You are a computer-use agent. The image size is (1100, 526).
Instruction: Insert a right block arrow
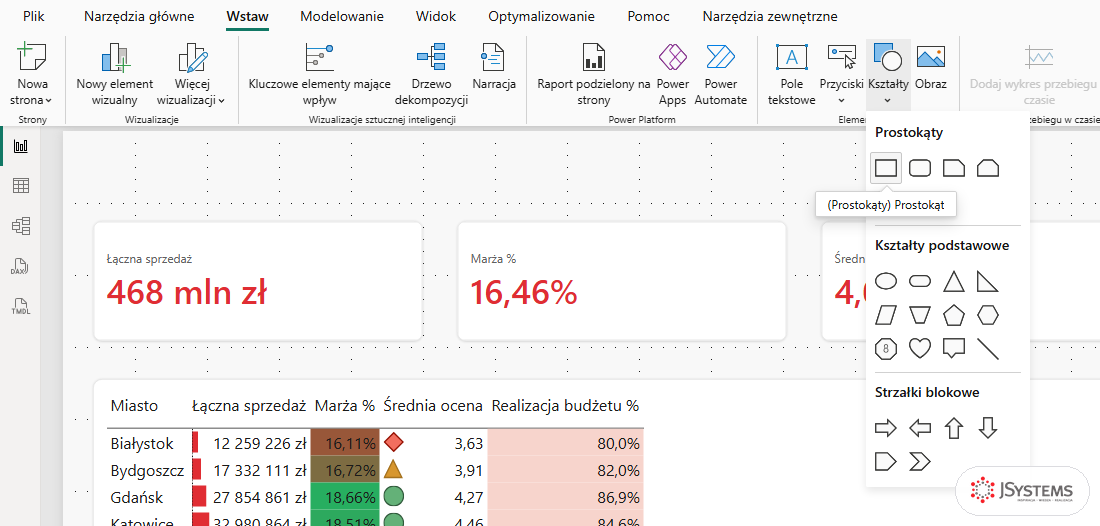tap(886, 427)
